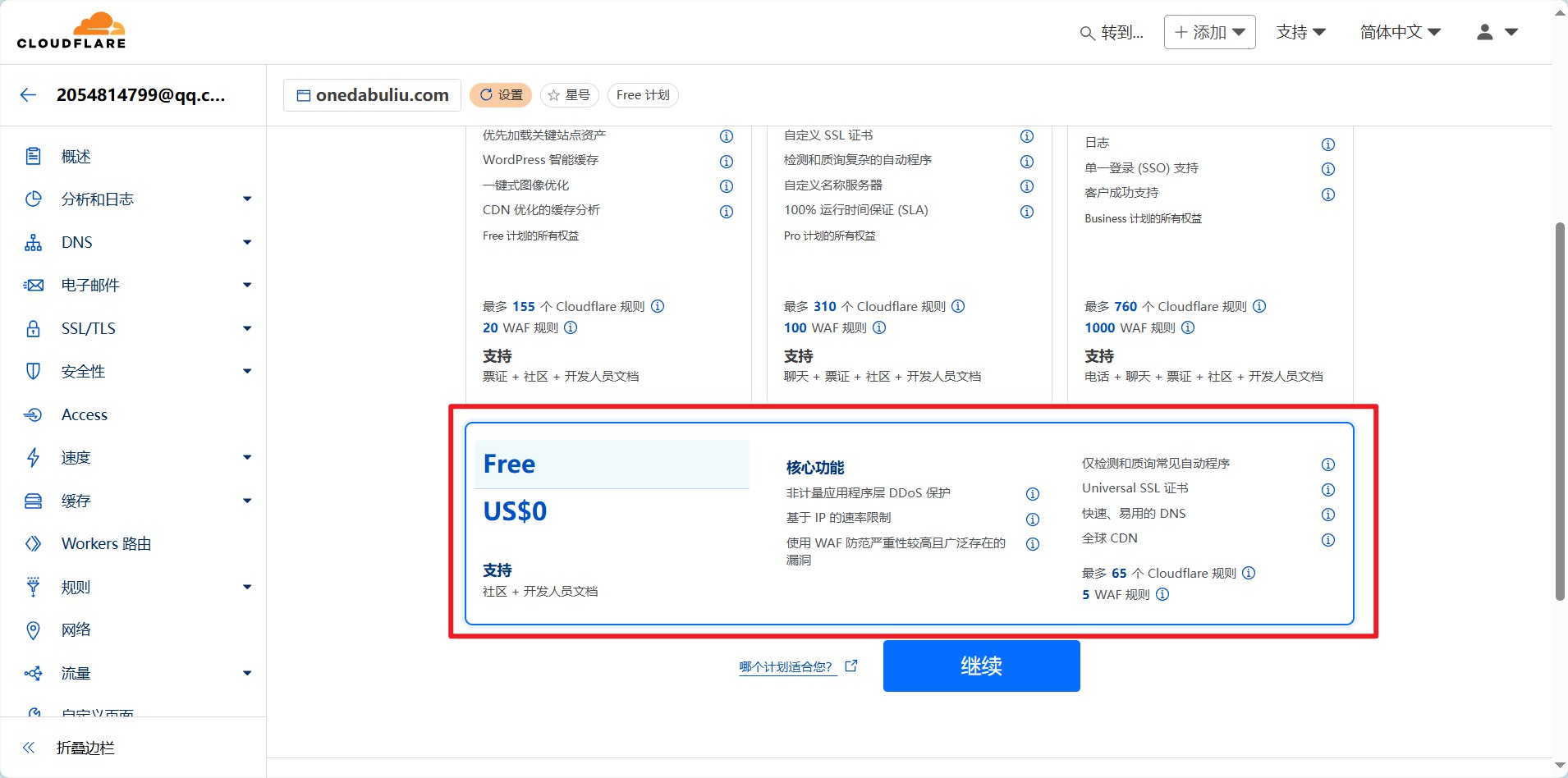Show info for Universal SSL 证书
Viewport: 1568px width, 778px height.
[1328, 490]
